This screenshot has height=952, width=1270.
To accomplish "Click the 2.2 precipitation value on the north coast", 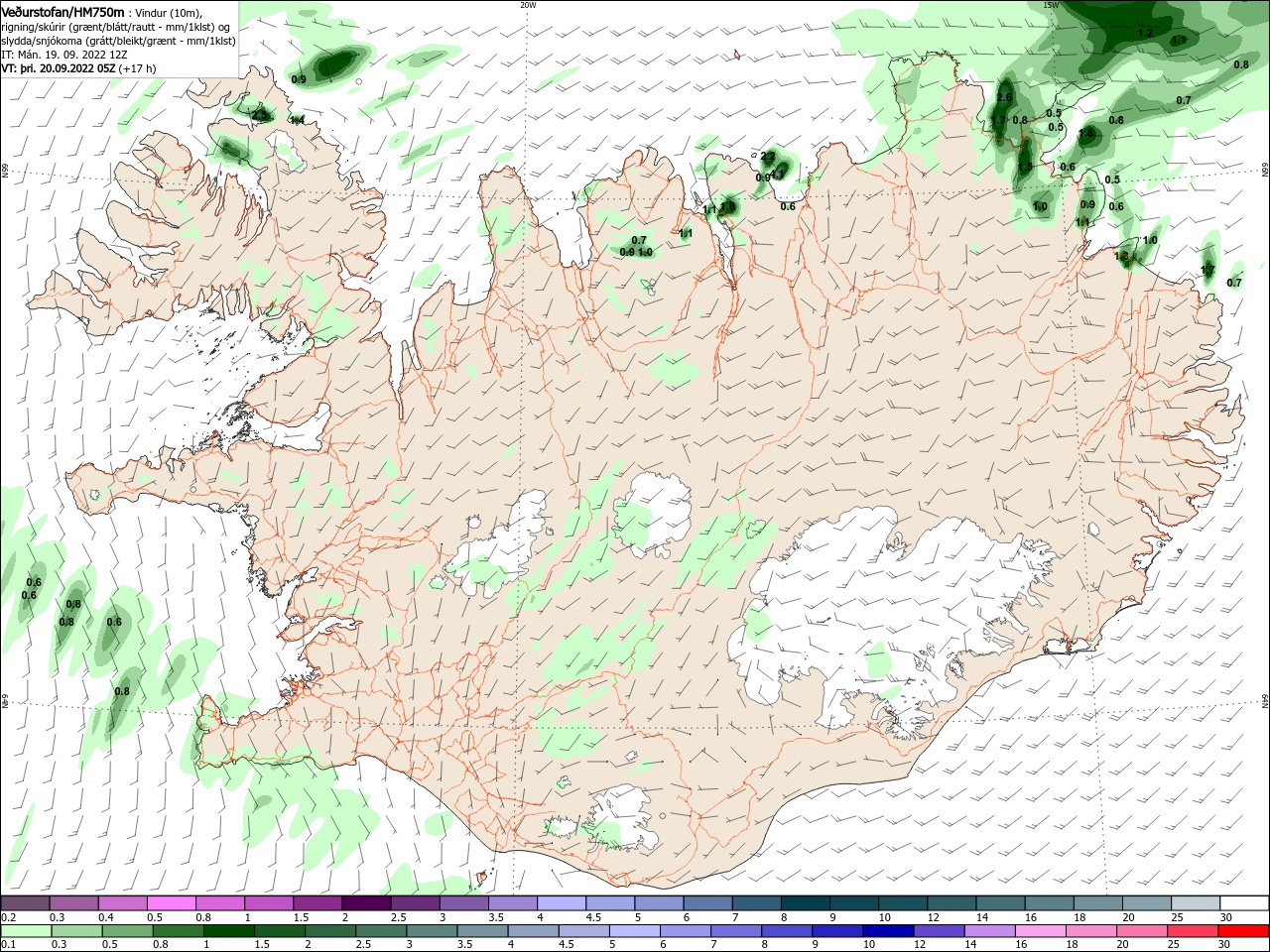I will (x=767, y=157).
